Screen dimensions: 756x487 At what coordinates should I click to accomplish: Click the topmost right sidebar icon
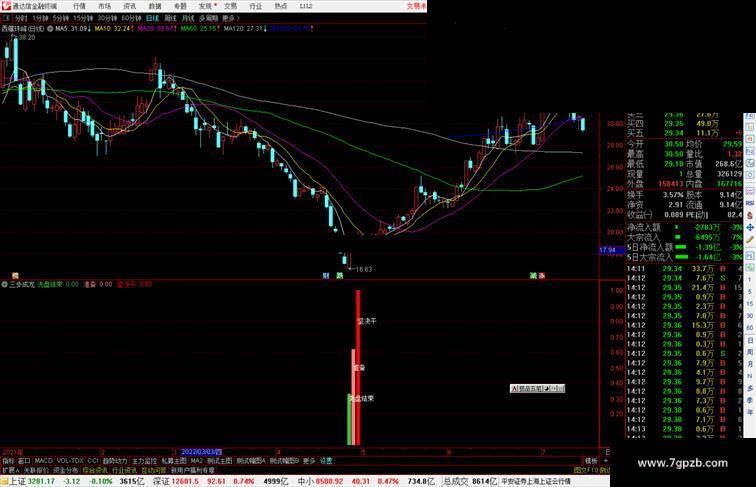click(750, 117)
